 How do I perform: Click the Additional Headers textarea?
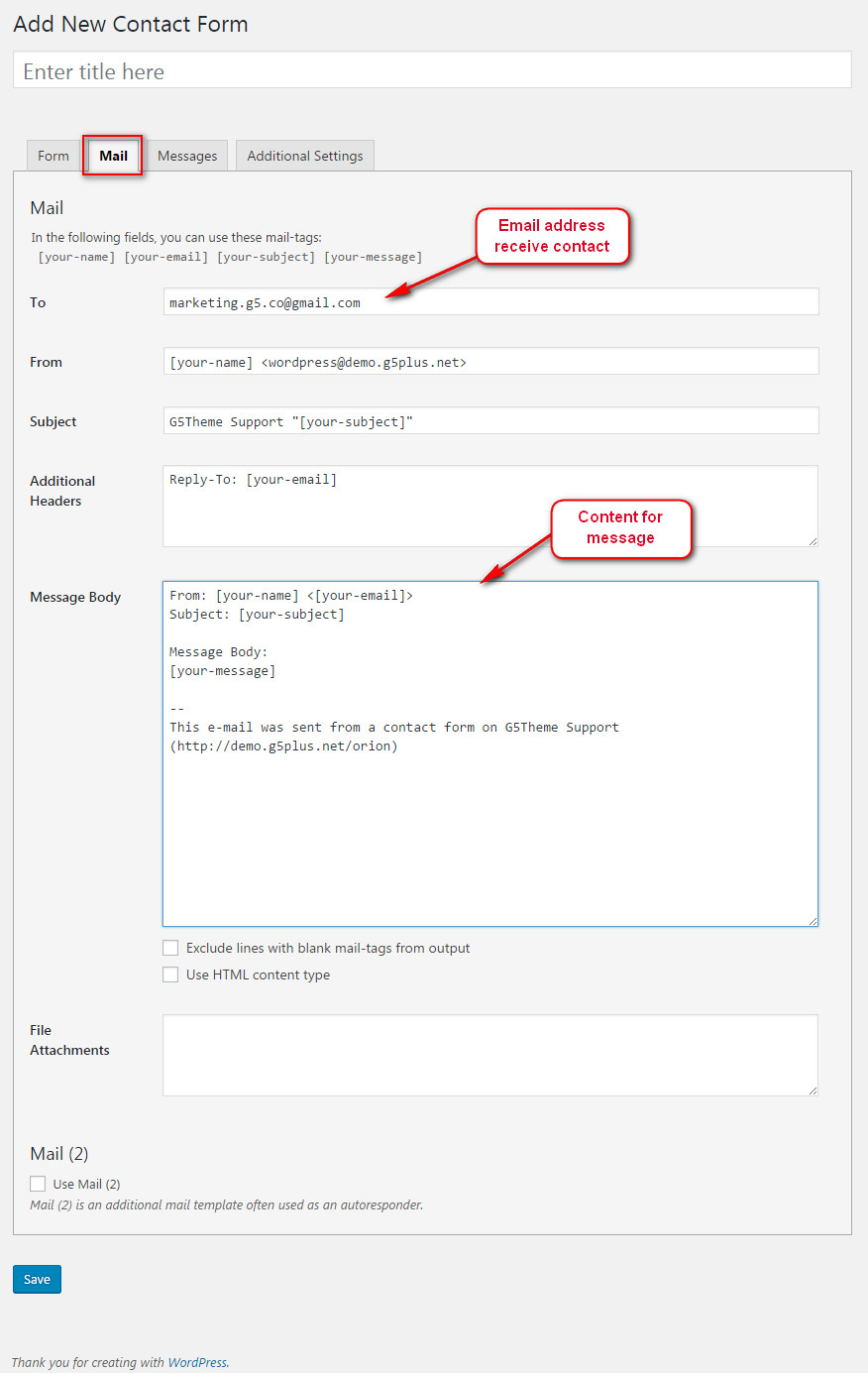[x=490, y=507]
